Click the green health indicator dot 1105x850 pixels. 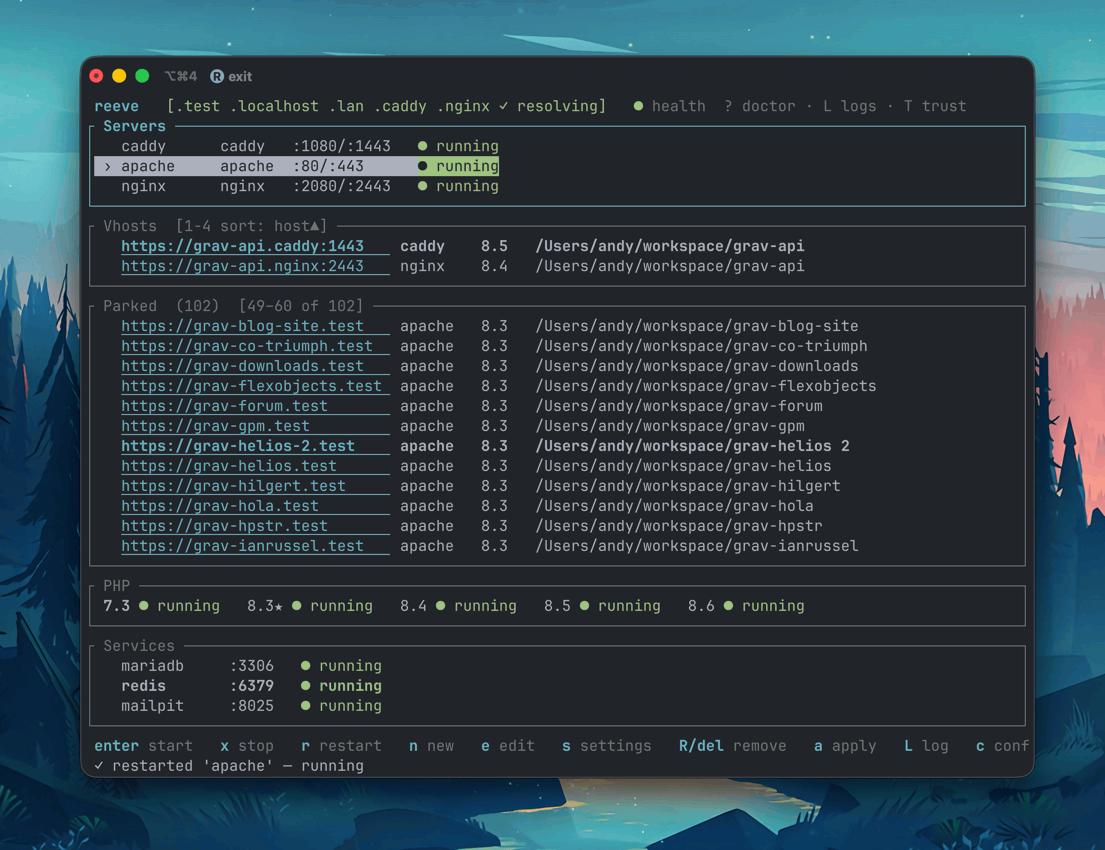pyautogui.click(x=638, y=106)
